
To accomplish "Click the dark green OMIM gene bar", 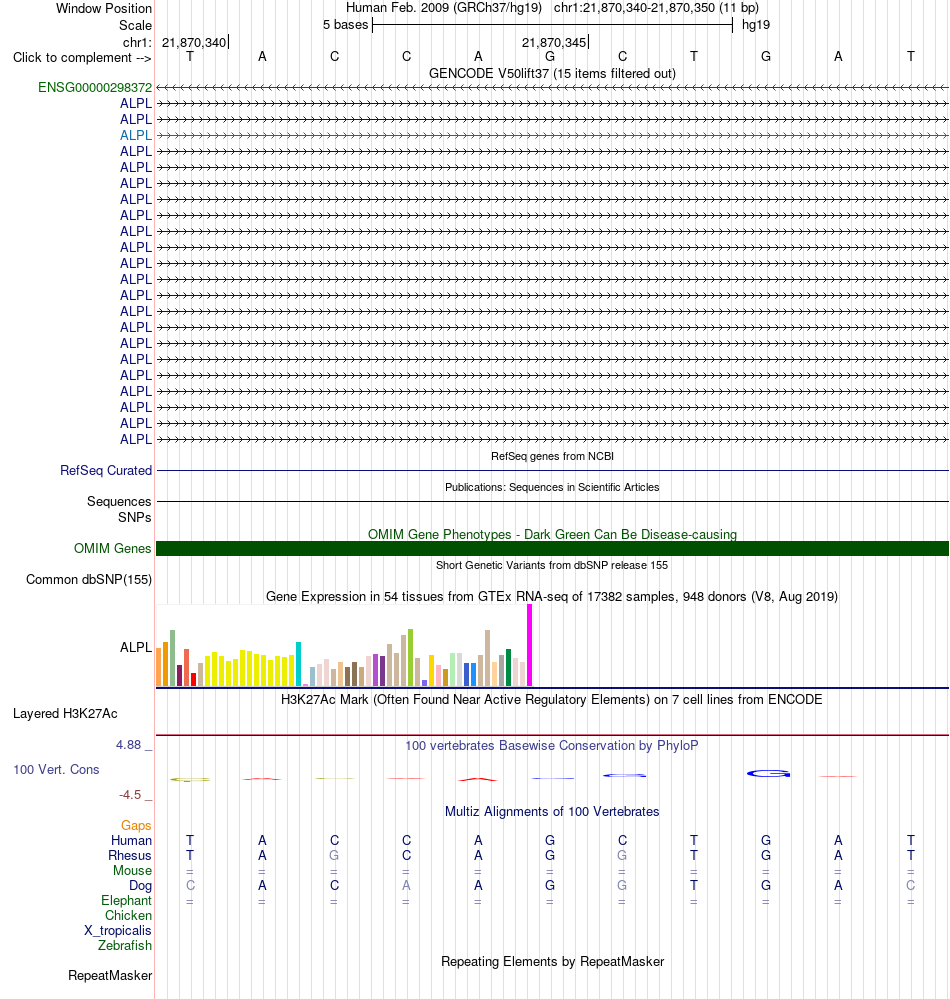I will [x=552, y=549].
